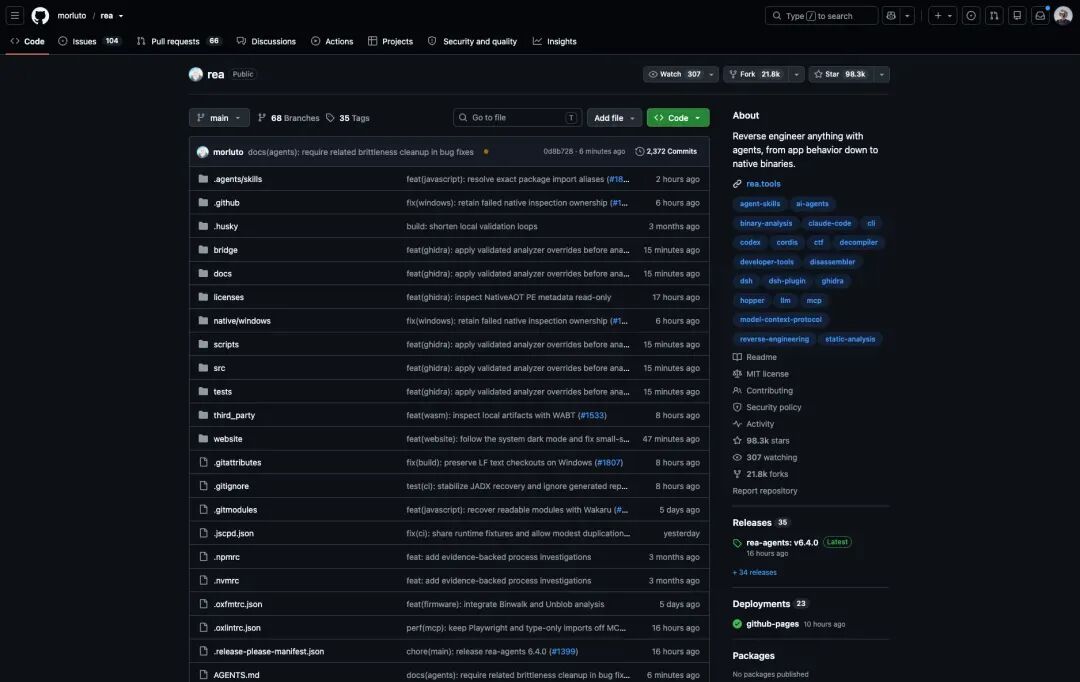Open the Projects tab
The width and height of the screenshot is (1080, 682).
click(x=391, y=41)
